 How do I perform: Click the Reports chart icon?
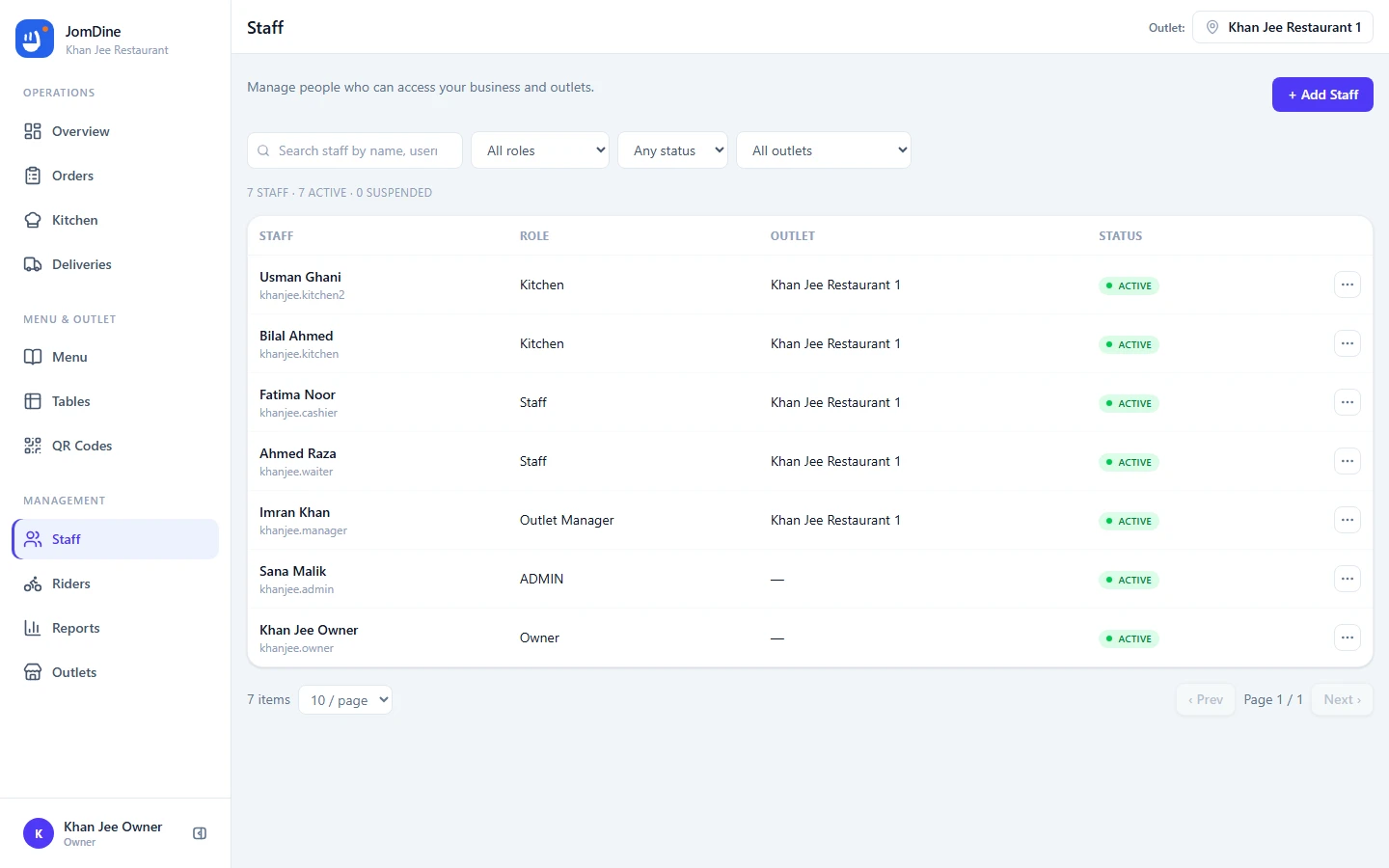[x=33, y=628]
